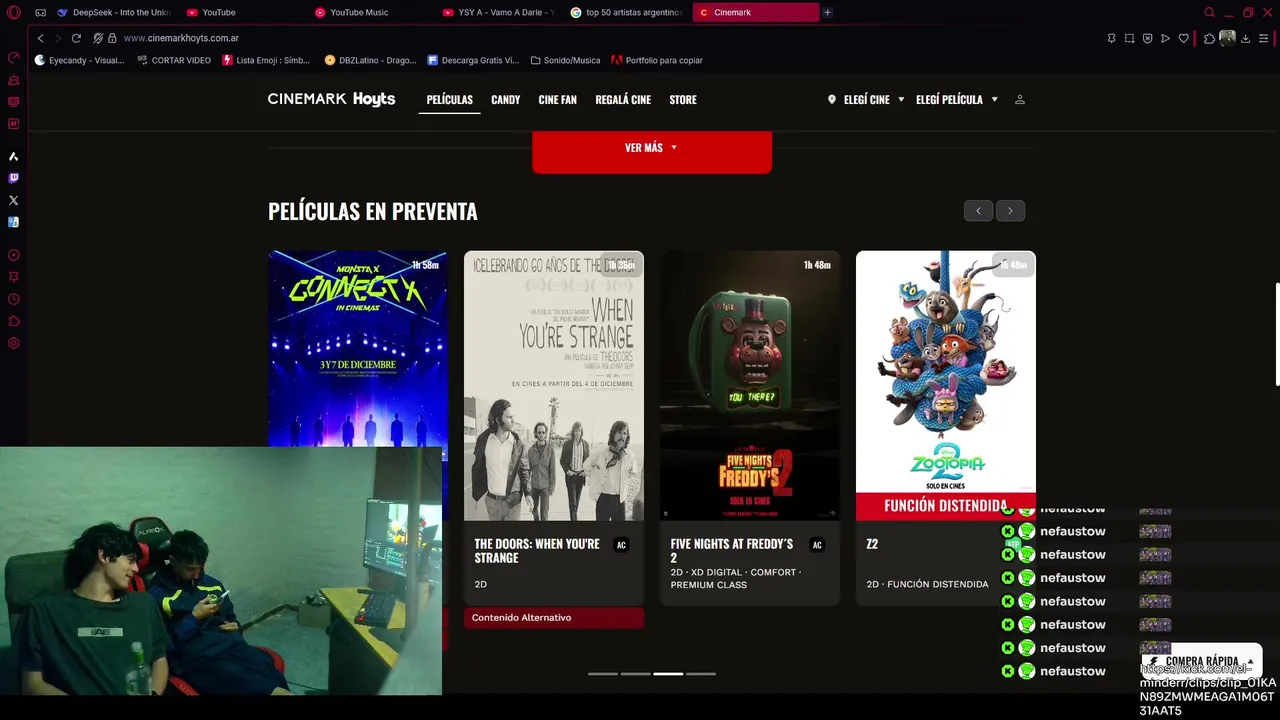Open the CINE FAN menu item

557,100
